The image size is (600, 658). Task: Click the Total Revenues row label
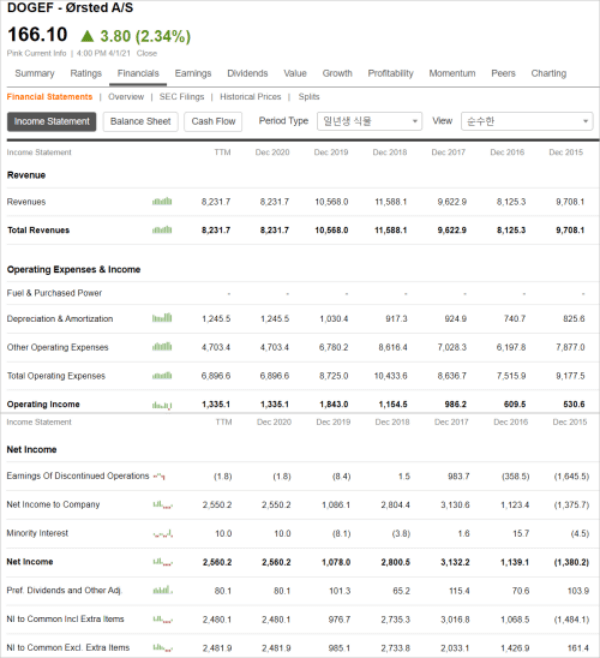pos(38,230)
